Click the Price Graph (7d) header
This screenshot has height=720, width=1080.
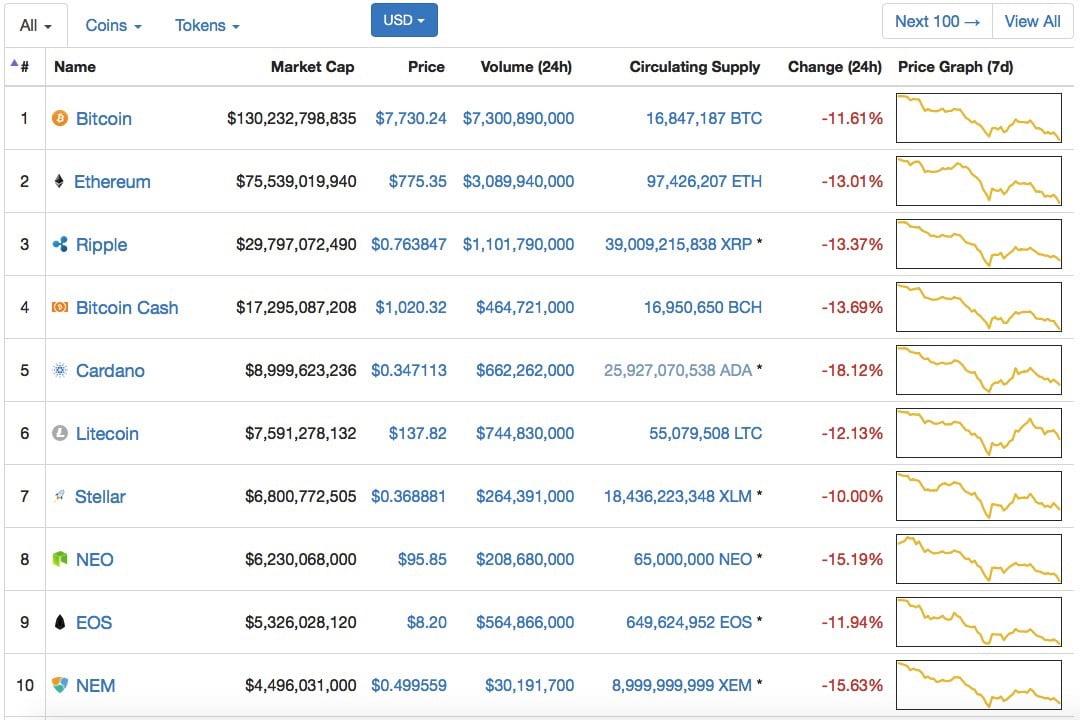(955, 67)
